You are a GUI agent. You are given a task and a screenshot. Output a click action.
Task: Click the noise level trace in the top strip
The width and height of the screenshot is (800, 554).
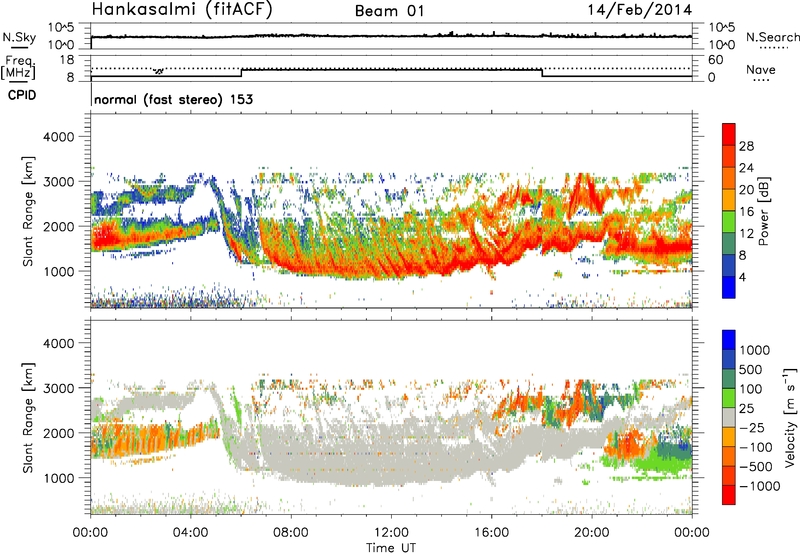[x=391, y=36]
